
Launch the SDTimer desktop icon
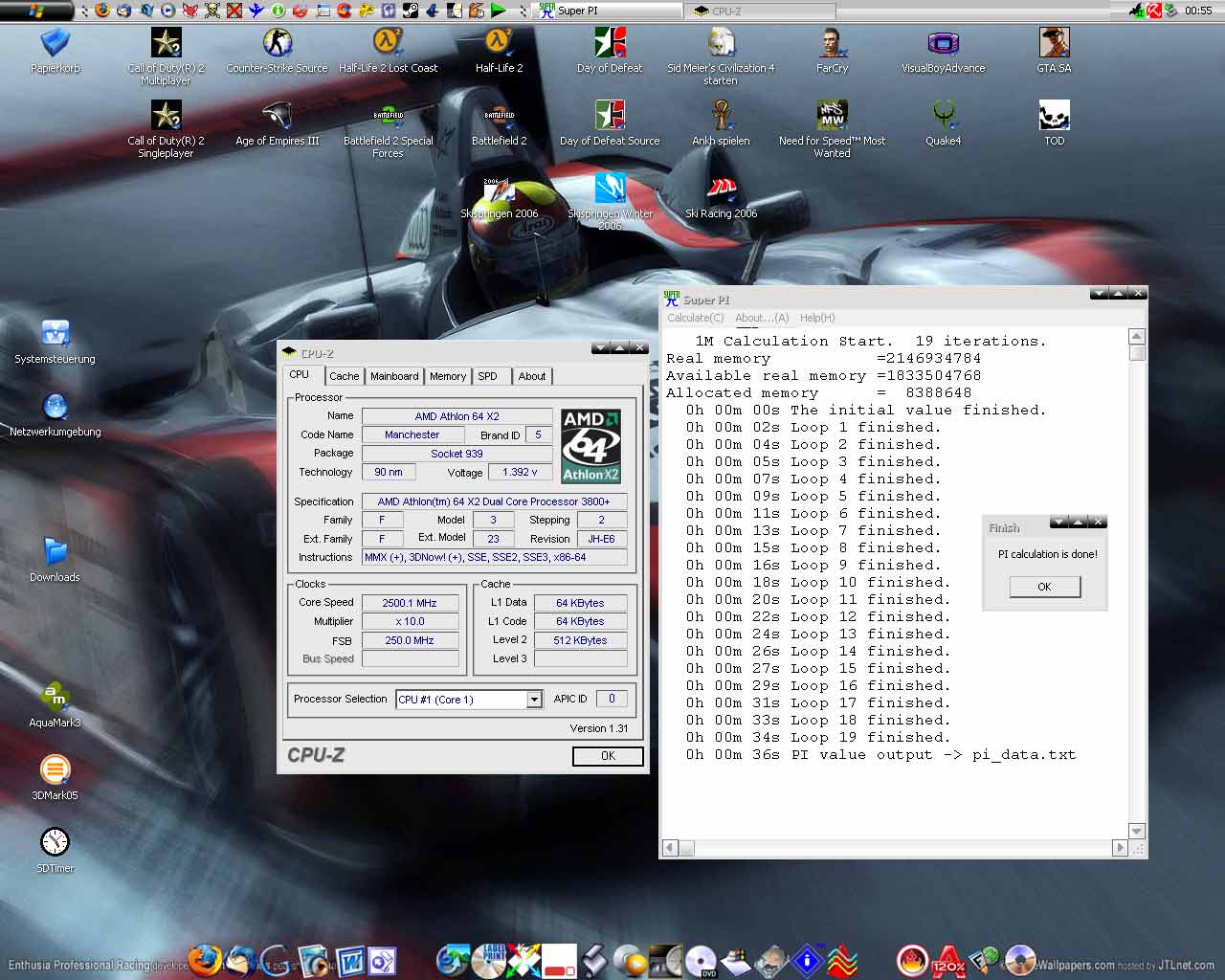(55, 843)
